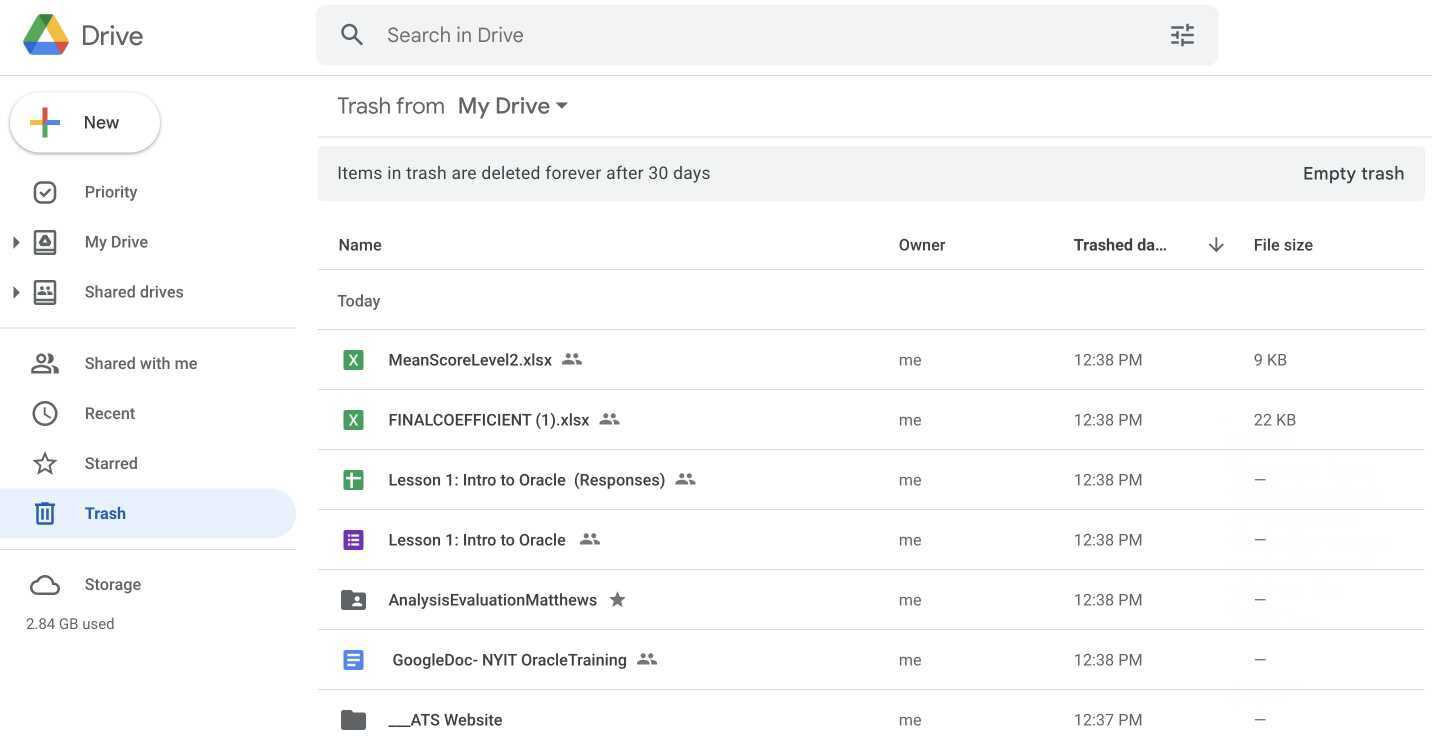Click the New button

click(85, 123)
